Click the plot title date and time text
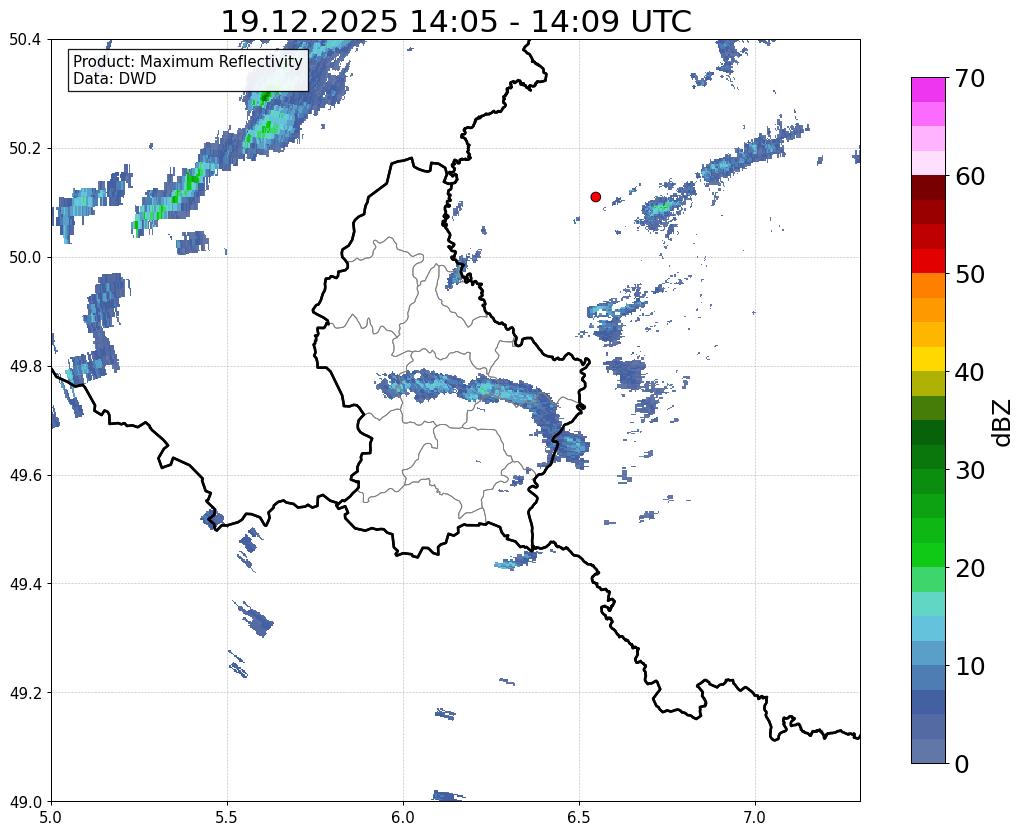1023x834 pixels. tap(456, 22)
